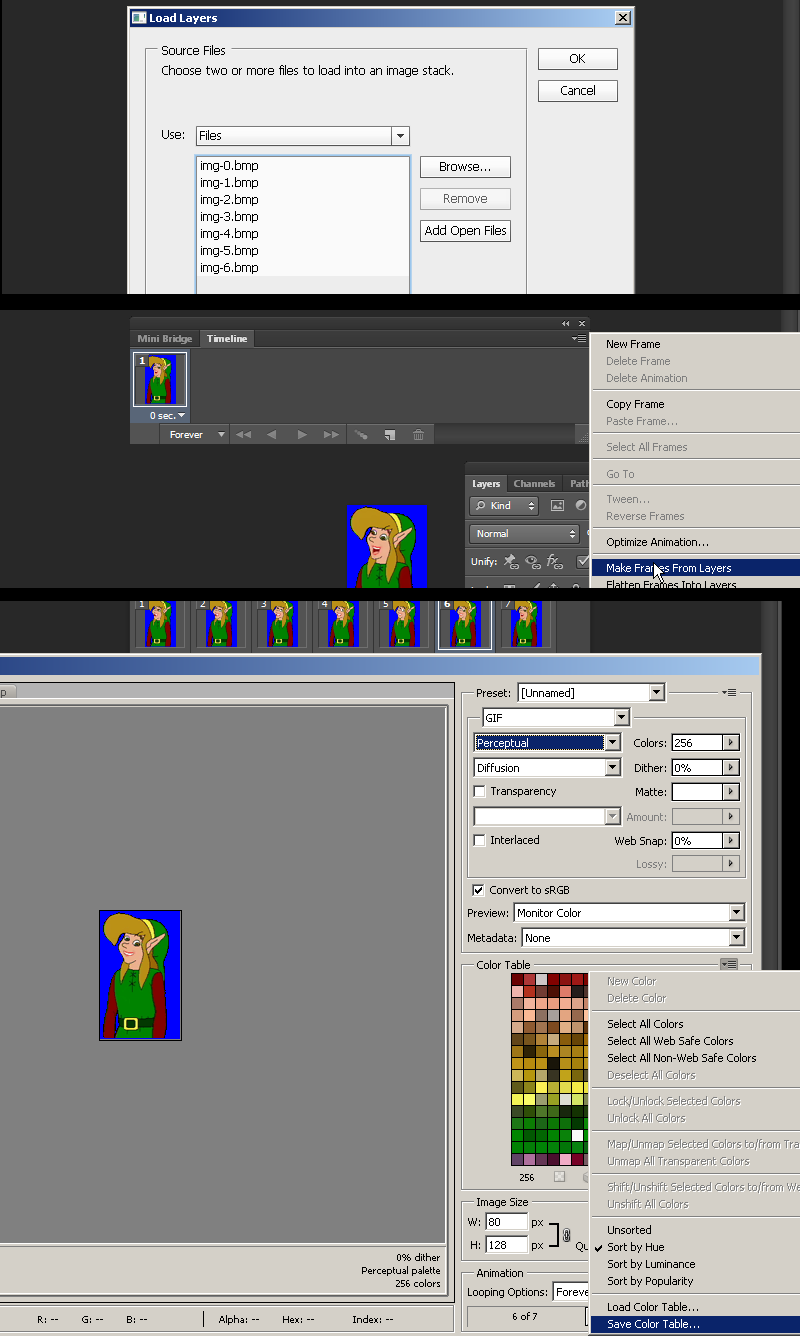Click the pixel layer filter icon in Layers
Image resolution: width=800 pixels, height=1336 pixels.
[x=558, y=506]
